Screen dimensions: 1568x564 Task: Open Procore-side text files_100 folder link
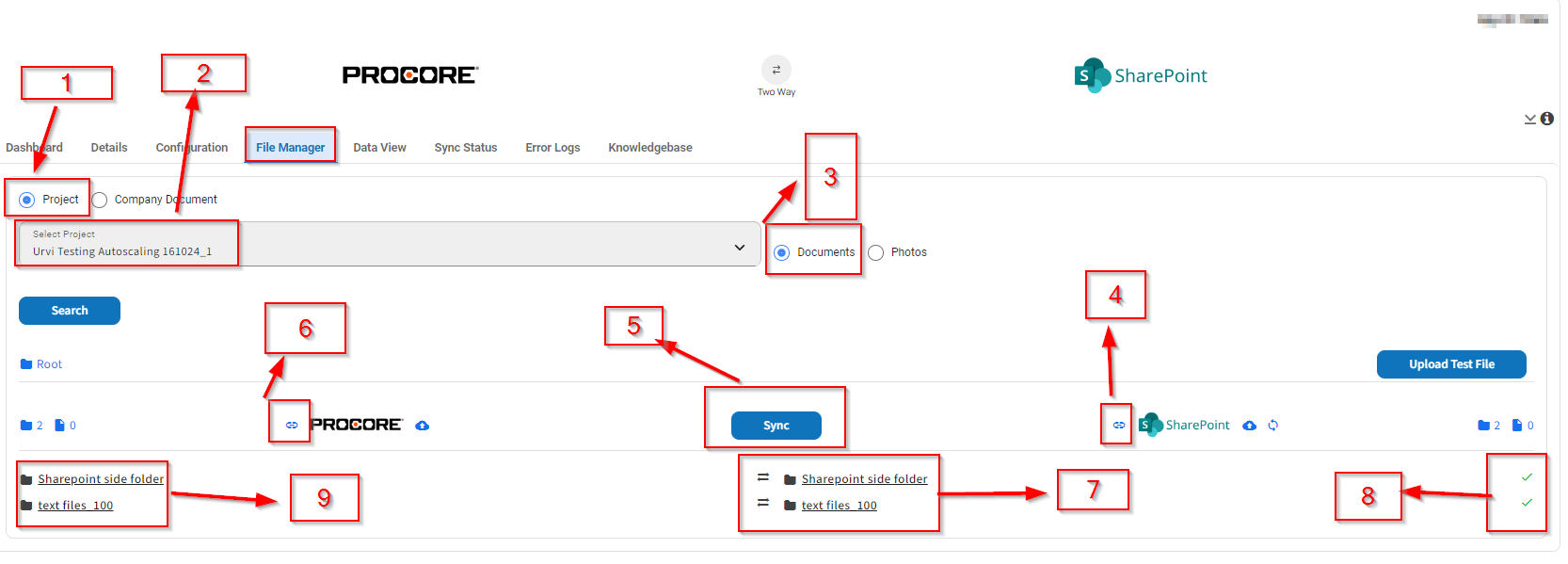click(75, 506)
